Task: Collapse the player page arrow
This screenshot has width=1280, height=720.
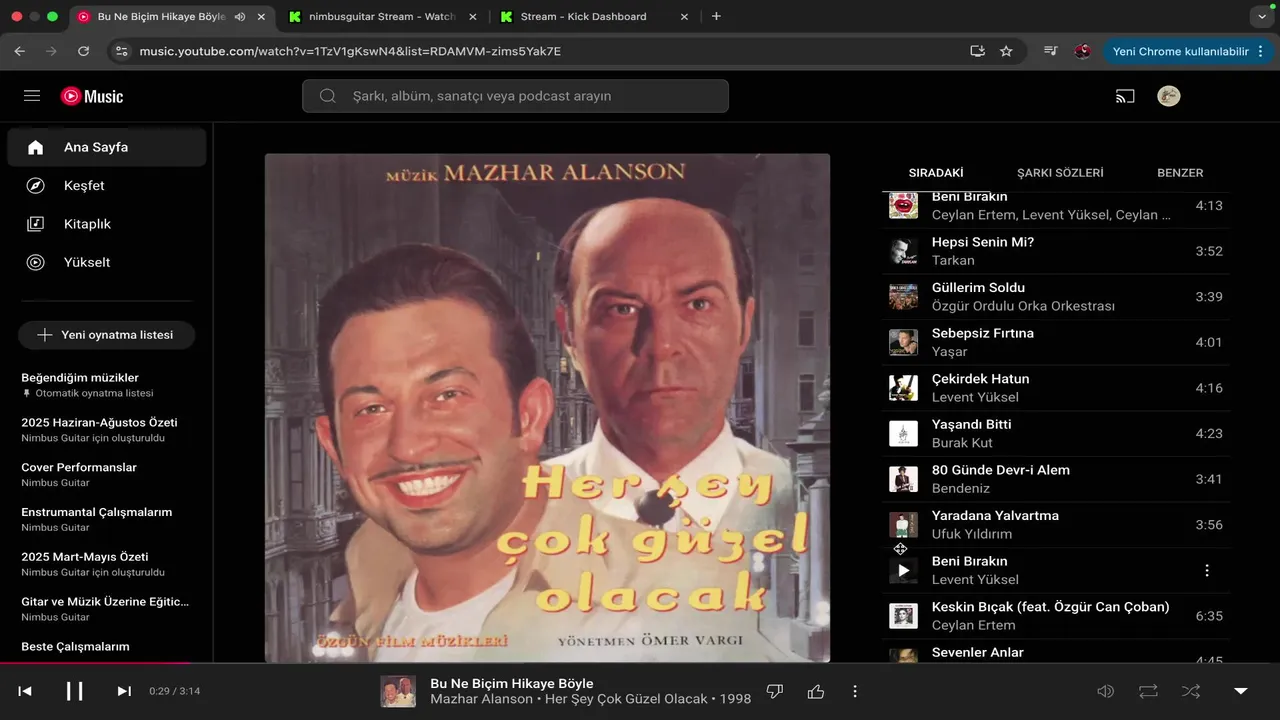Action: (x=1240, y=691)
